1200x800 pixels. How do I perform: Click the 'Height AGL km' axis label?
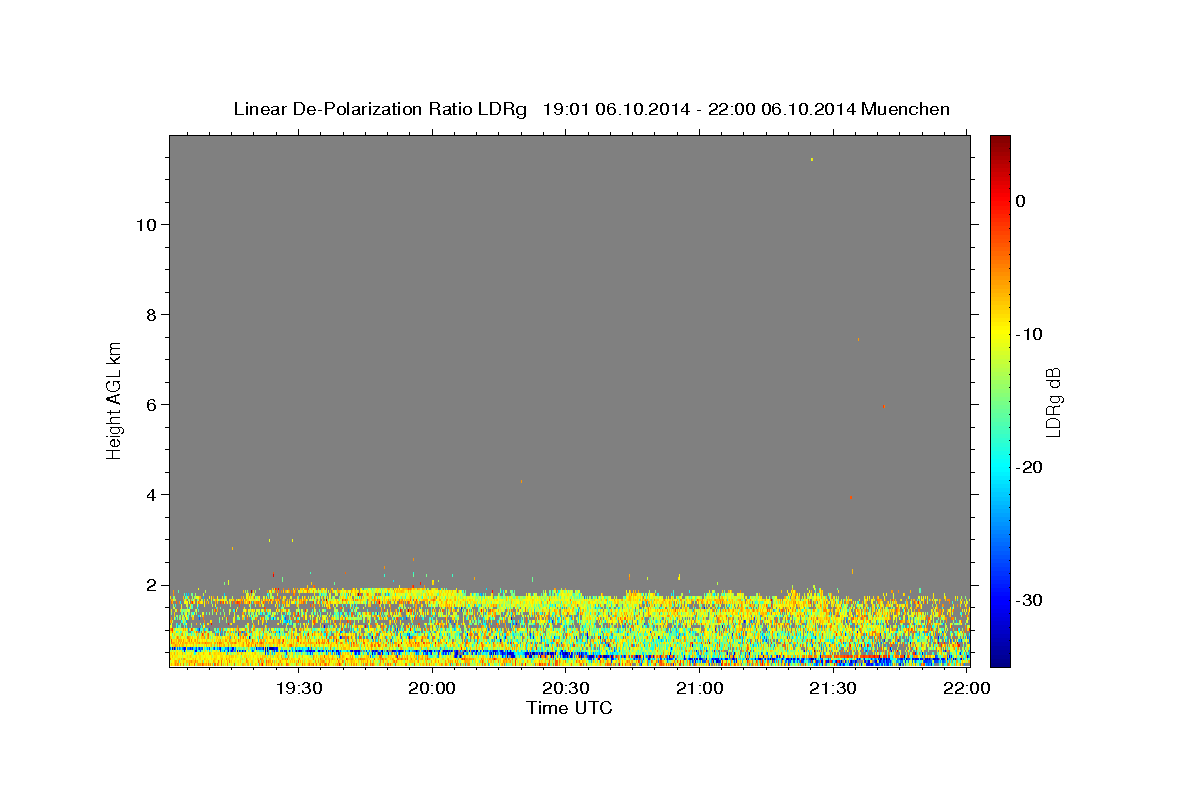(x=115, y=401)
